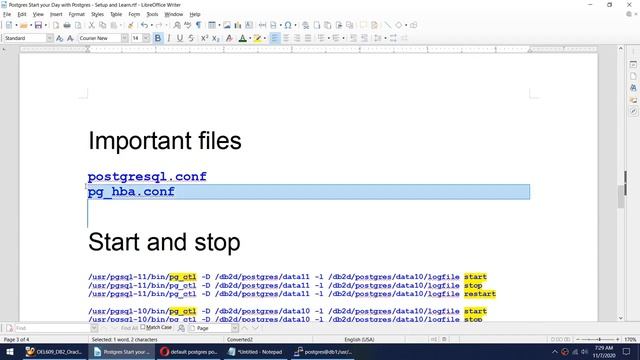Open font color dropdown arrow
The width and height of the screenshot is (640, 360).
coord(250,38)
